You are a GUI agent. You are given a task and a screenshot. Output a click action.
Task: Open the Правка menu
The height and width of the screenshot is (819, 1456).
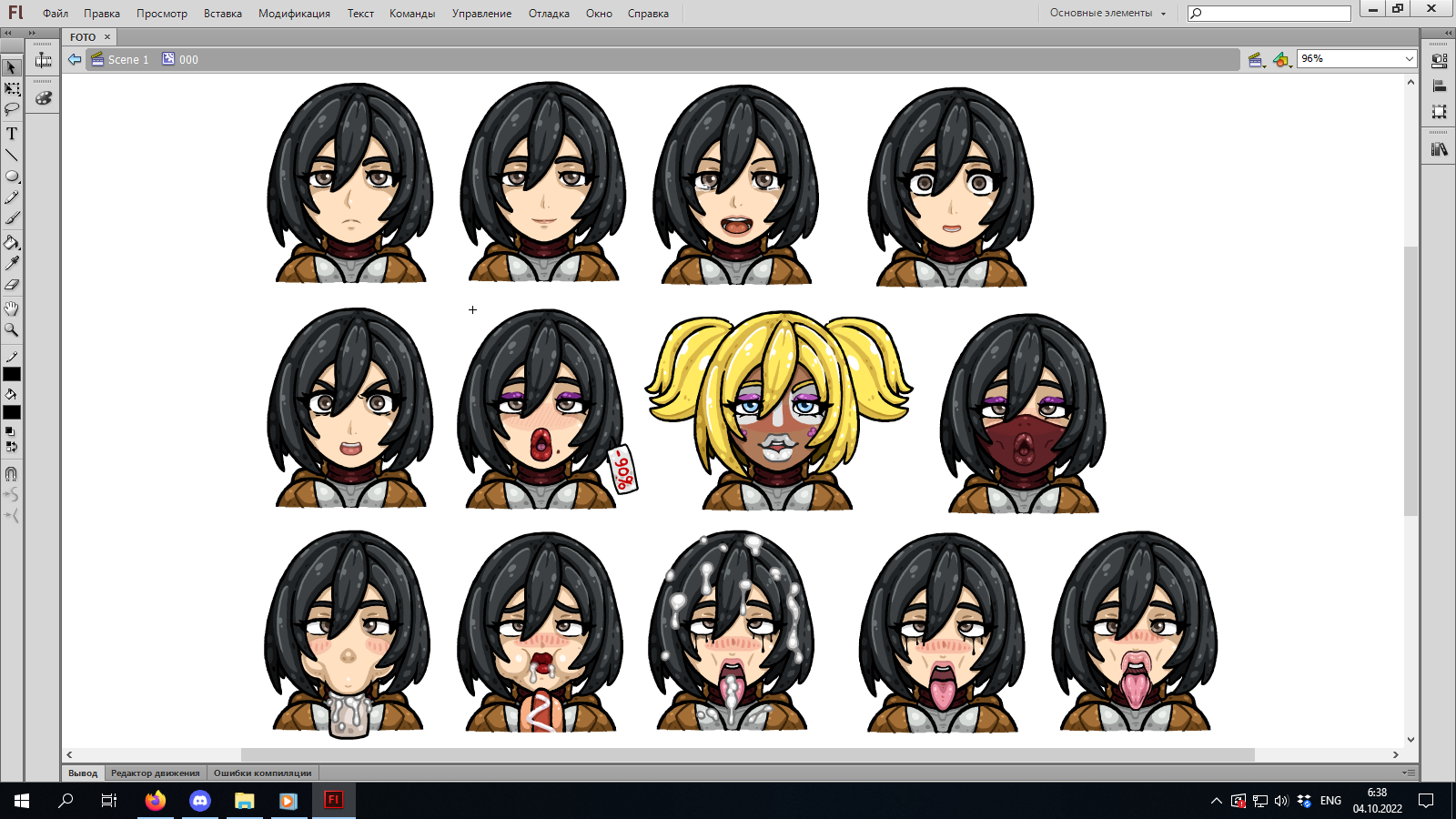pyautogui.click(x=102, y=14)
